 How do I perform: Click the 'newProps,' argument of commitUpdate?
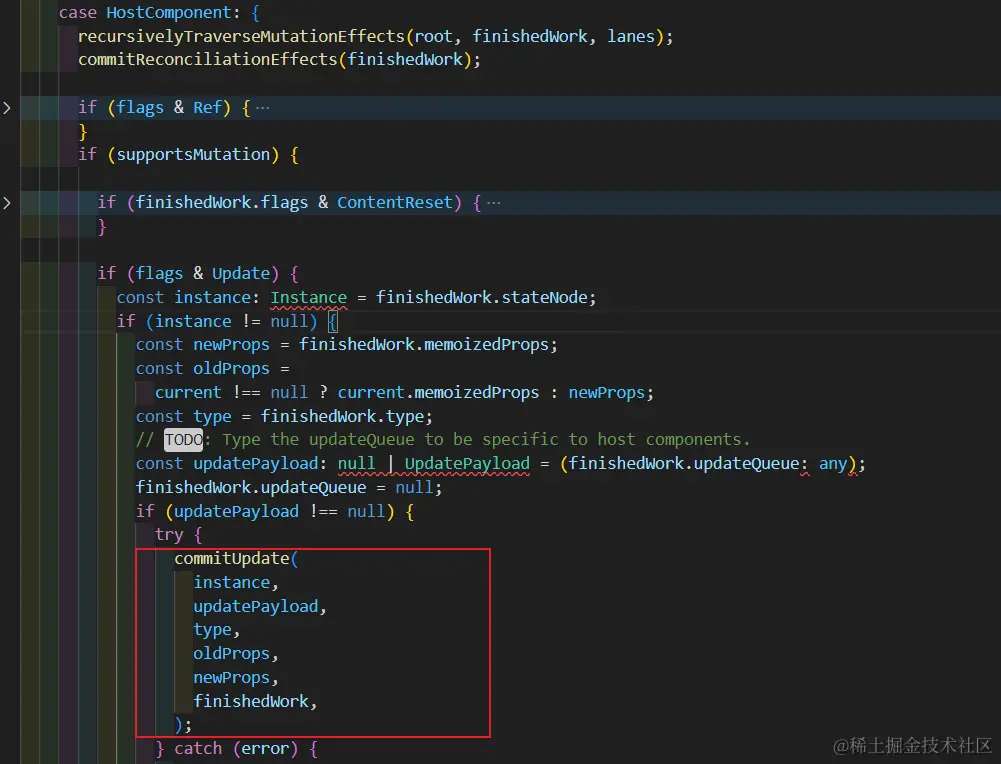pyautogui.click(x=236, y=678)
